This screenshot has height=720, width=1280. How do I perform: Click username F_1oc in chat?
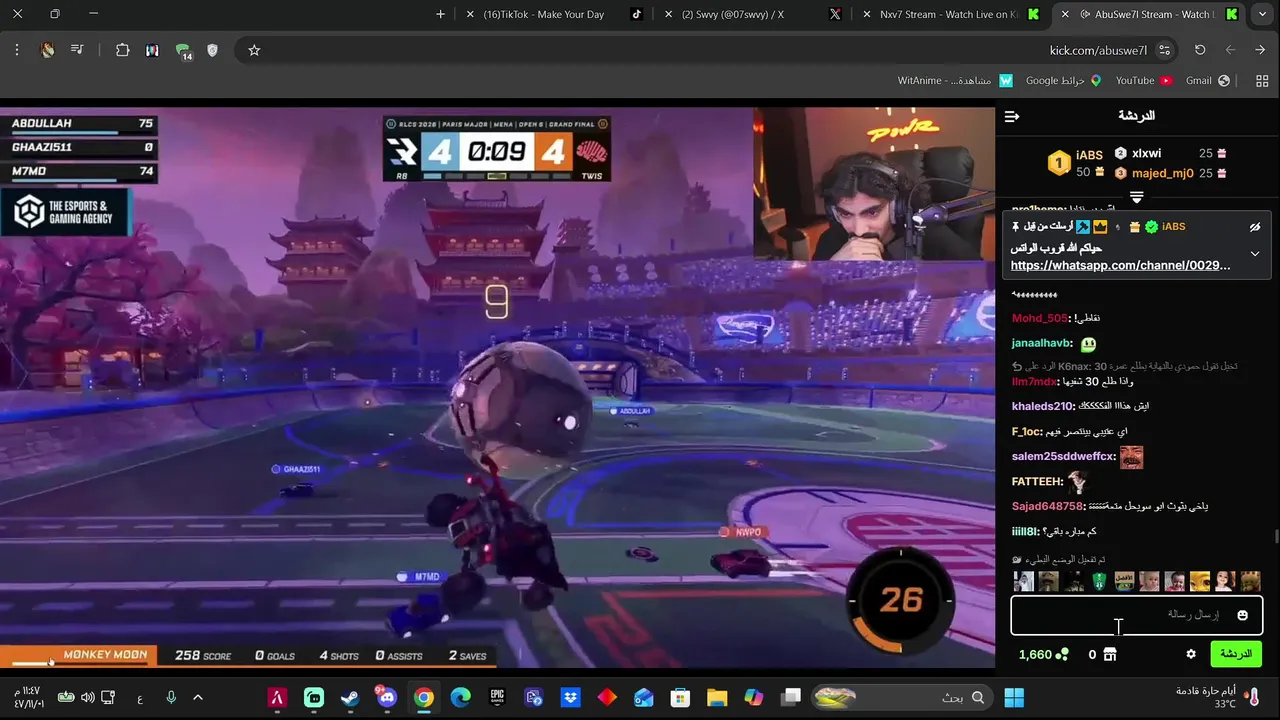pyautogui.click(x=1027, y=431)
